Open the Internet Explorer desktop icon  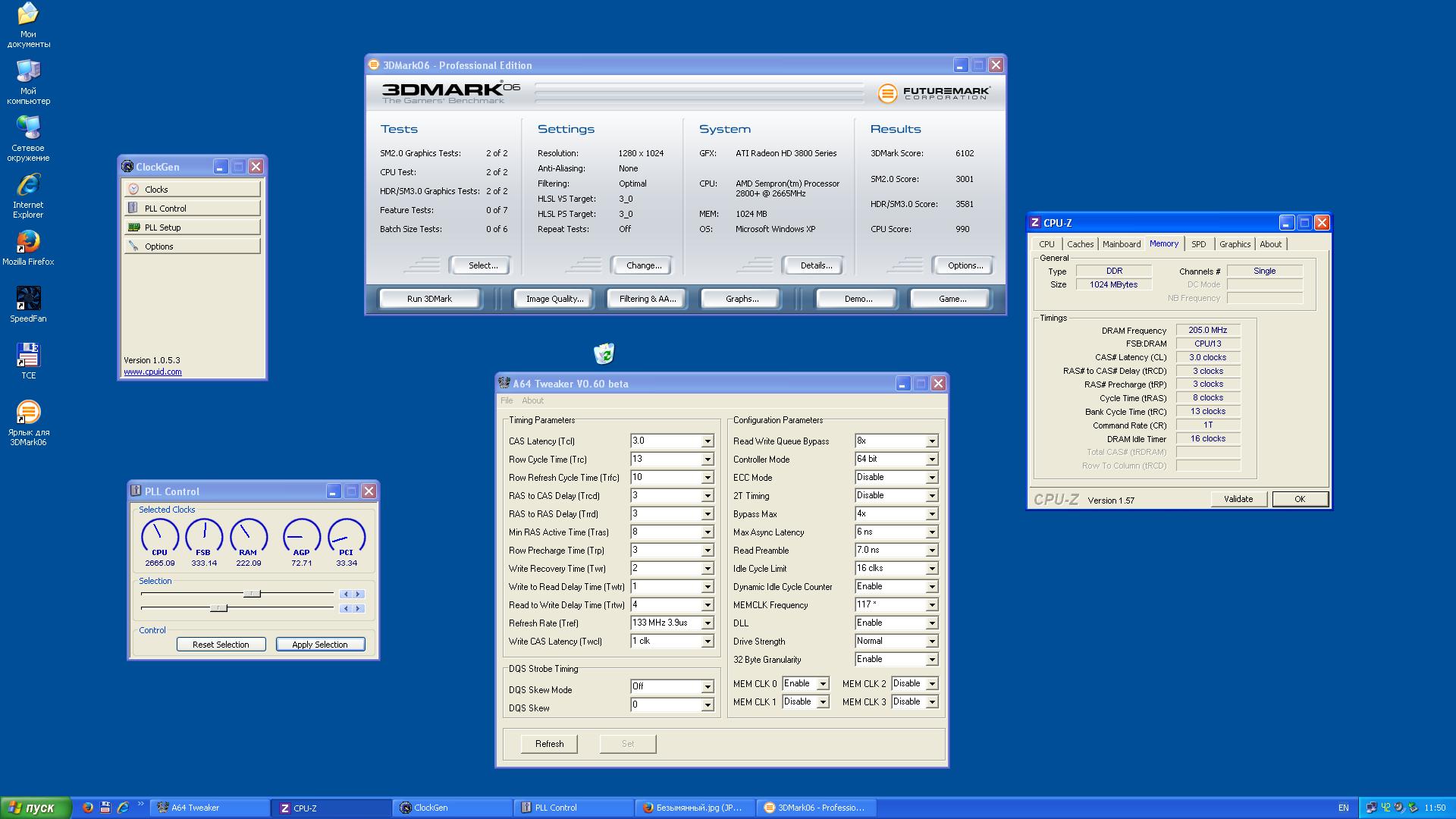(x=28, y=185)
